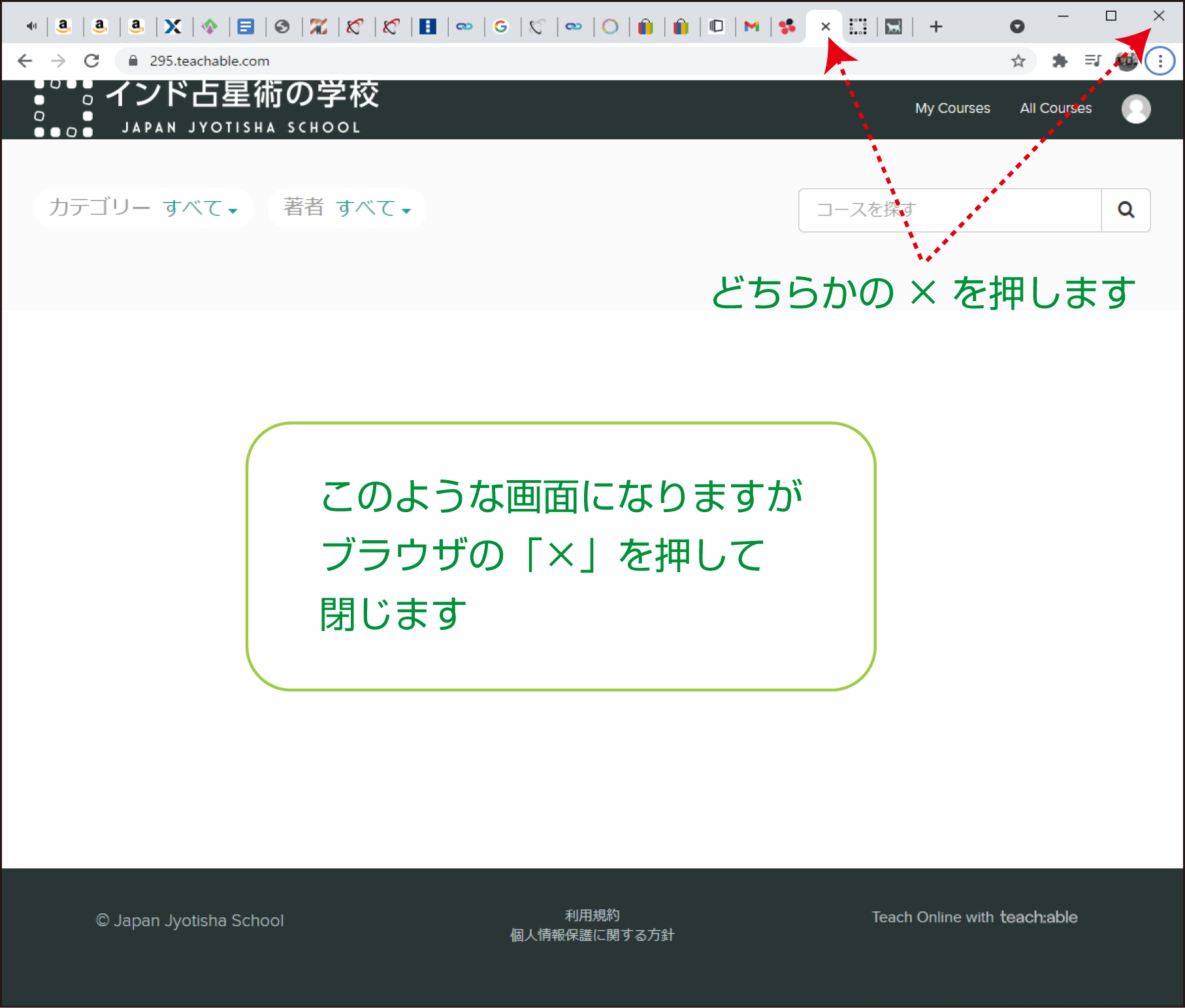Open the media control playlist icon

coord(1093,61)
